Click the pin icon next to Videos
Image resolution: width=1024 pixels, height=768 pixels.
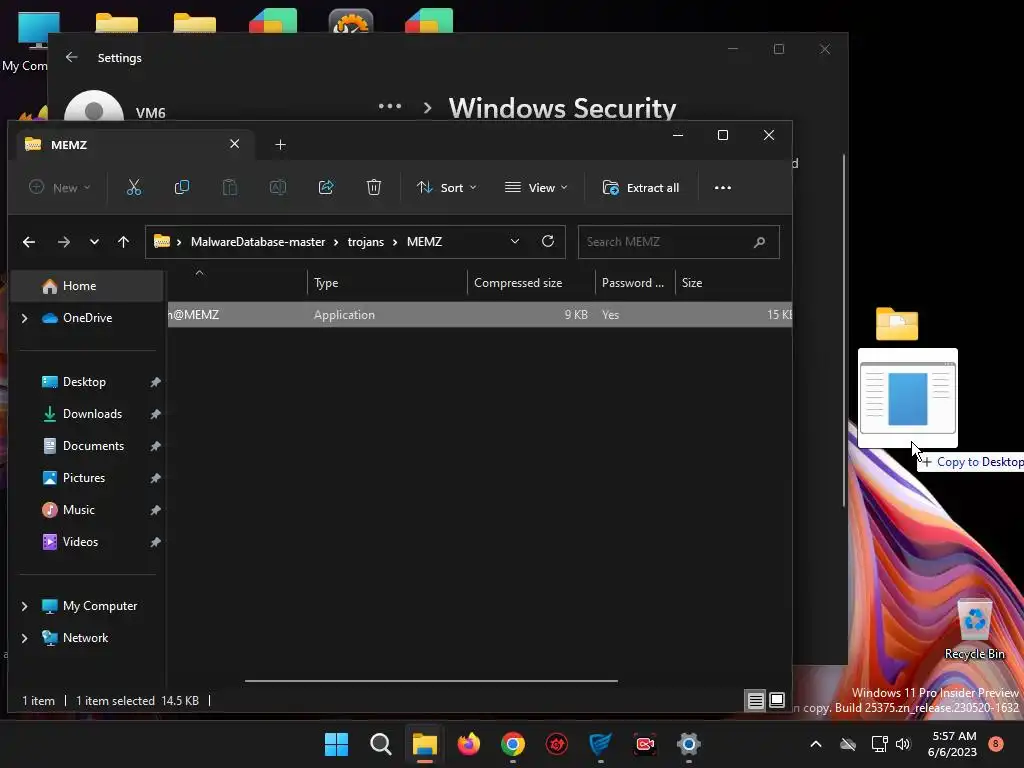(x=155, y=542)
